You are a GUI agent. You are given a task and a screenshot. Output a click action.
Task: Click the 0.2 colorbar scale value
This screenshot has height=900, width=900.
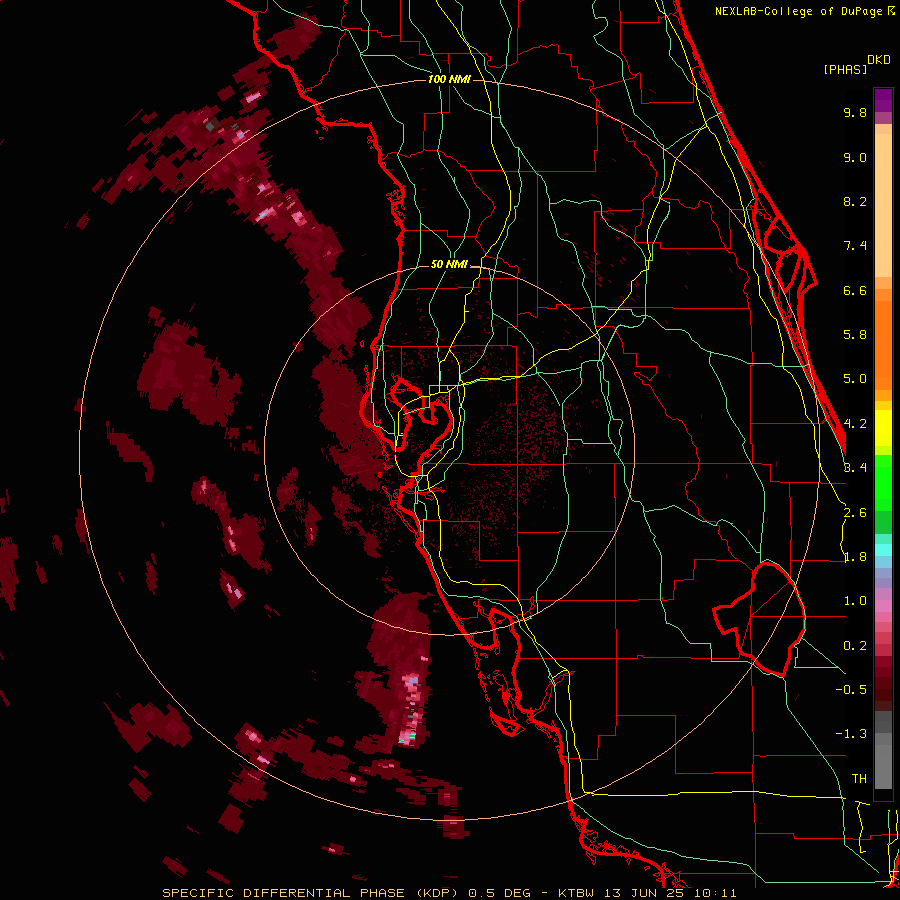pos(855,646)
